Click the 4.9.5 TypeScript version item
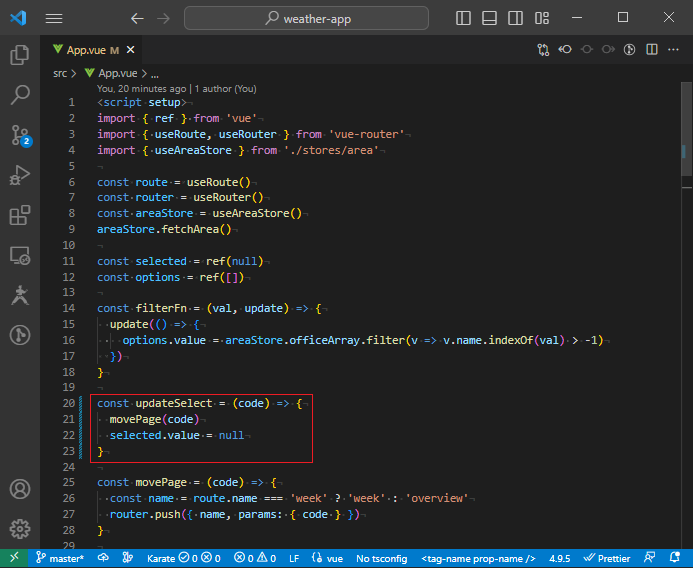This screenshot has width=693, height=568. tap(560, 559)
